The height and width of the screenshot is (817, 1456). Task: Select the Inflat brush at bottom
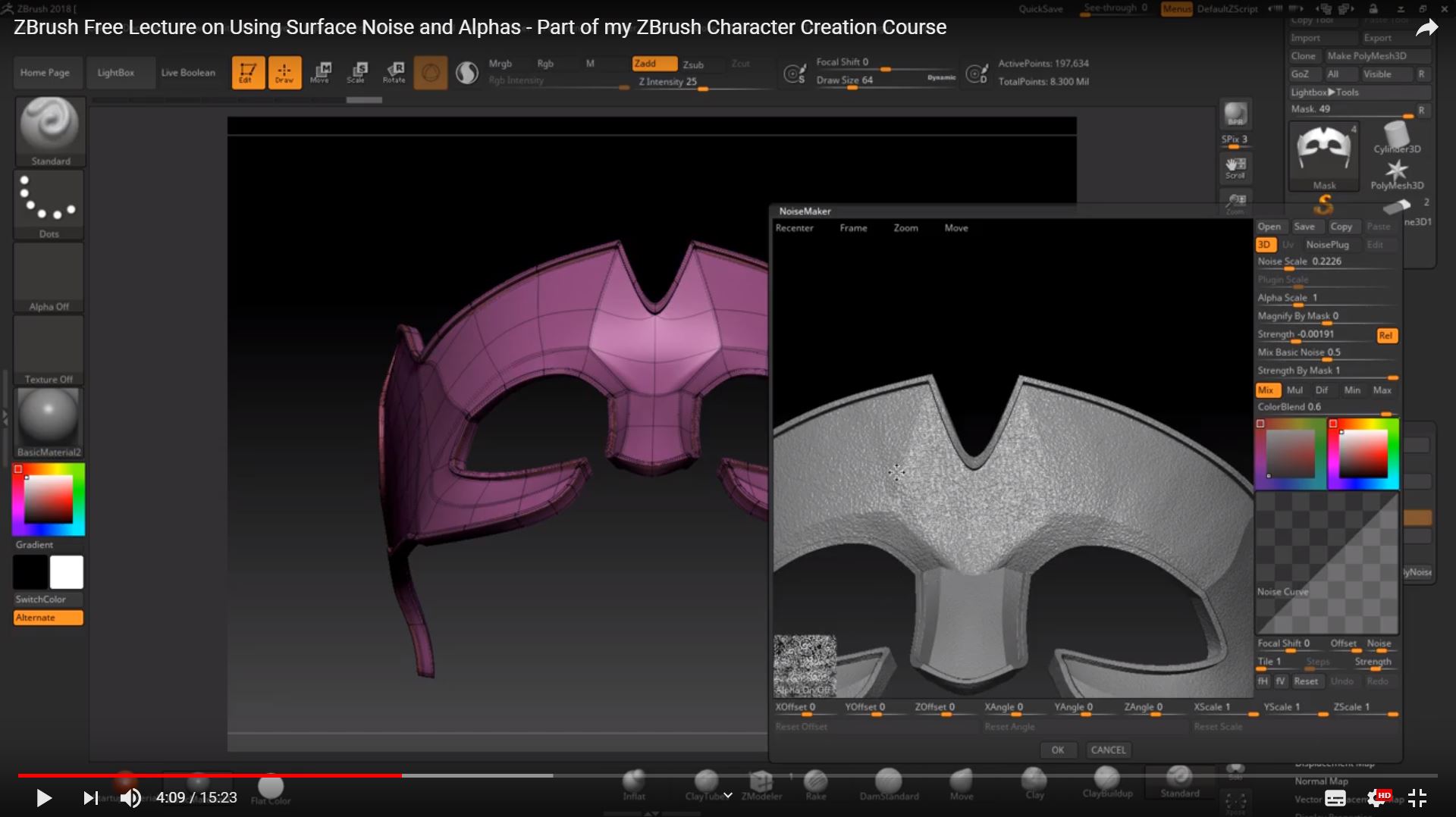(x=634, y=785)
